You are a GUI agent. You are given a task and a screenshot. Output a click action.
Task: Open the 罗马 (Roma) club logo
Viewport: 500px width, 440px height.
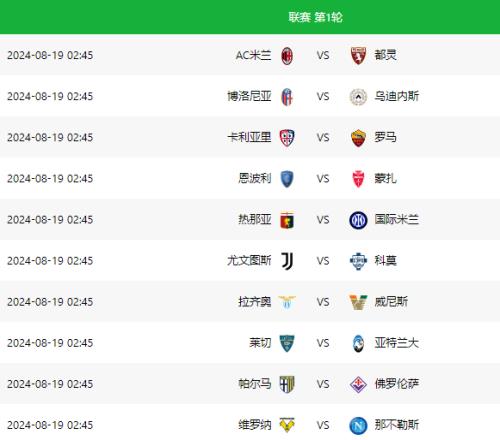(358, 138)
